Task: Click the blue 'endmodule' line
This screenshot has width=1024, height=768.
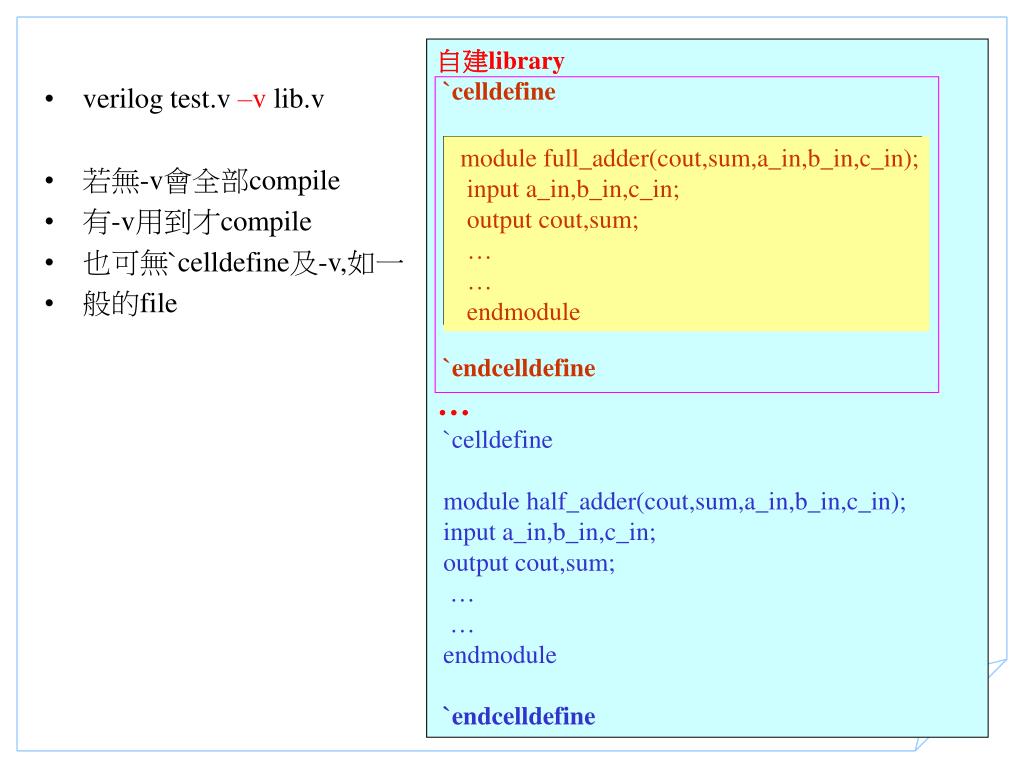Action: click(500, 655)
